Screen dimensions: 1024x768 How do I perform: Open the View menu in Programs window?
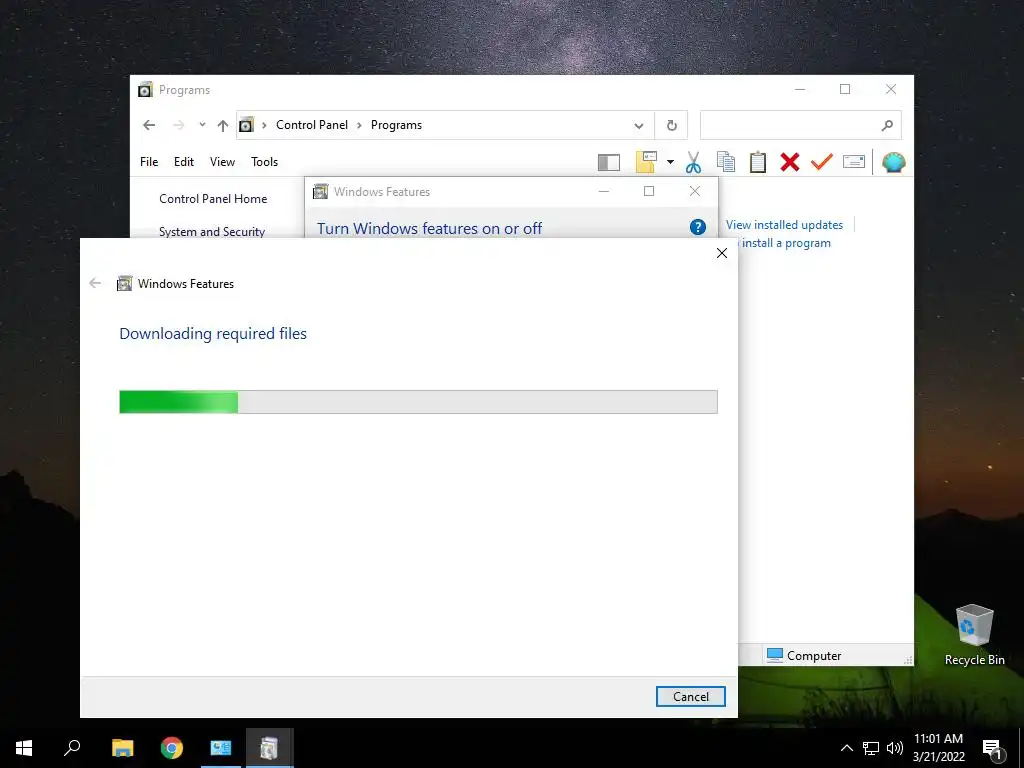pyautogui.click(x=222, y=162)
